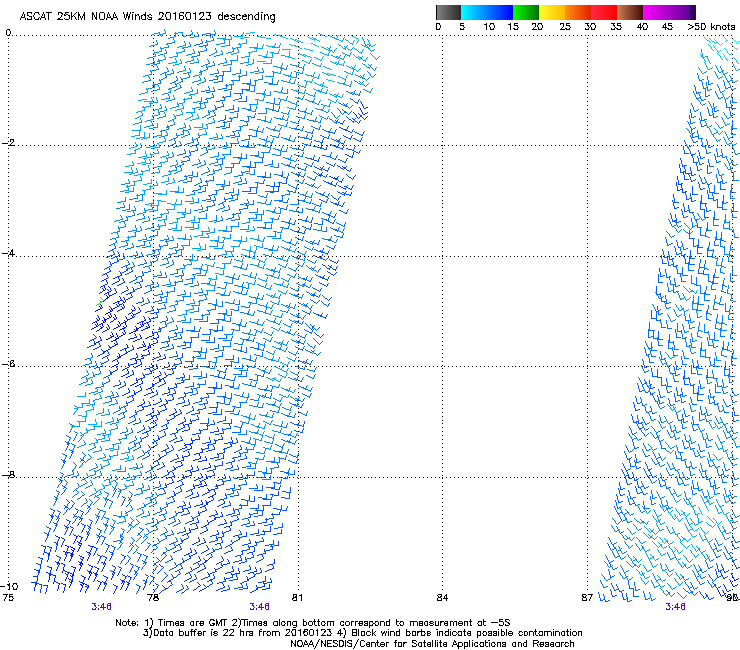Click the 'NOAA/NESDIS/Center for Satellite Applications and Research' credit
The width and height of the screenshot is (740, 650).
432,644
